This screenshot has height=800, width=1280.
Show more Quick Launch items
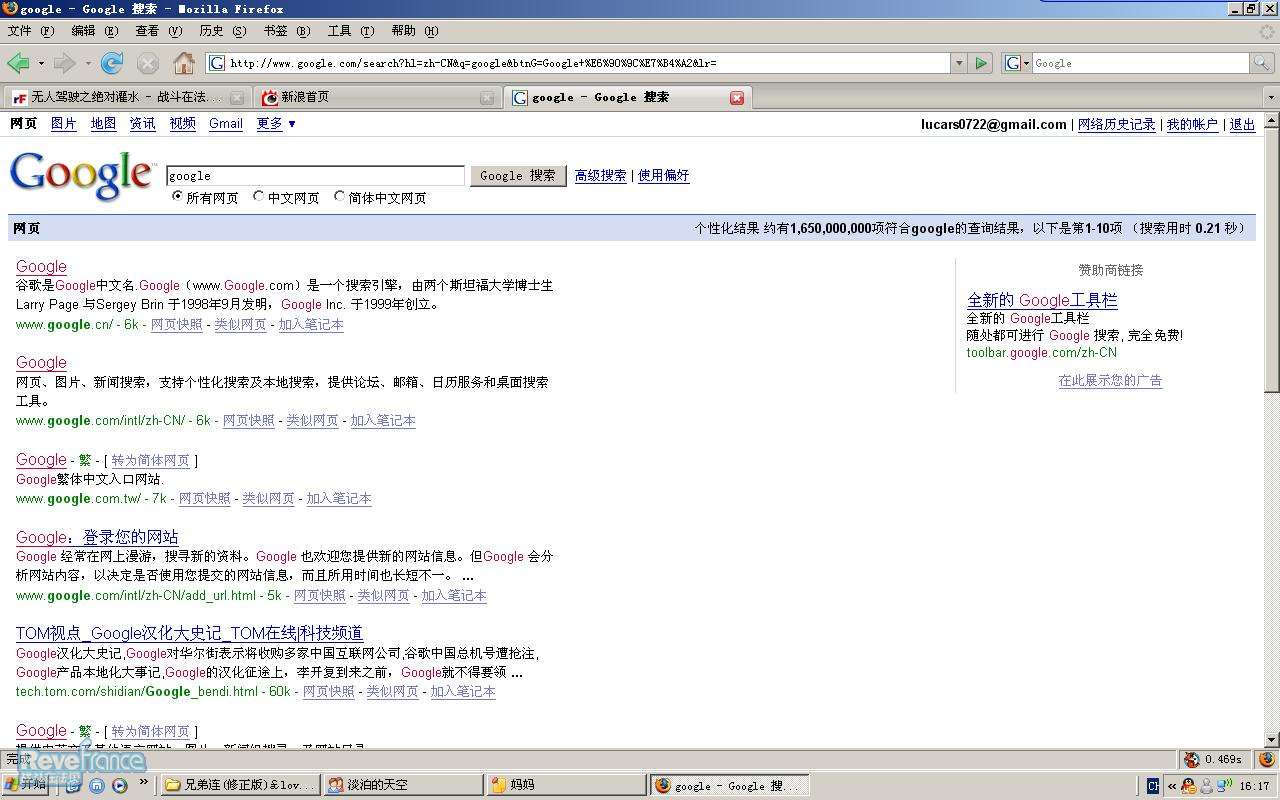click(144, 782)
